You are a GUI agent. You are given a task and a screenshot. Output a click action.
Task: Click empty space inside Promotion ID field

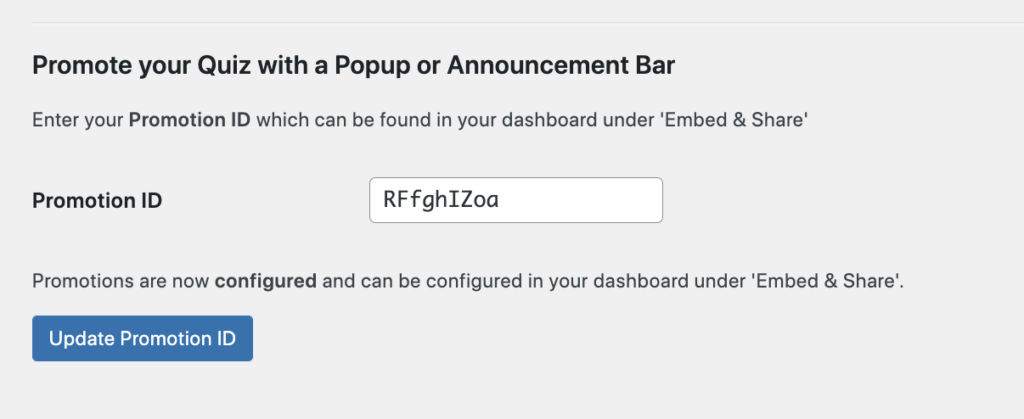tap(581, 200)
